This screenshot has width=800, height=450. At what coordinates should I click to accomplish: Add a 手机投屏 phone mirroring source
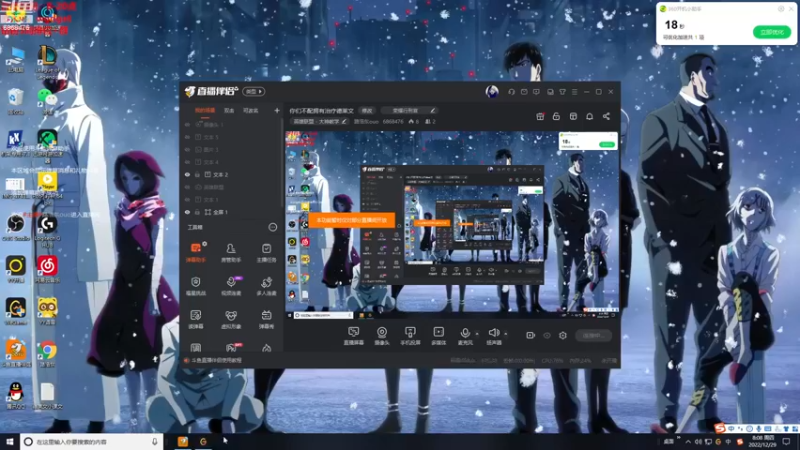tap(410, 336)
